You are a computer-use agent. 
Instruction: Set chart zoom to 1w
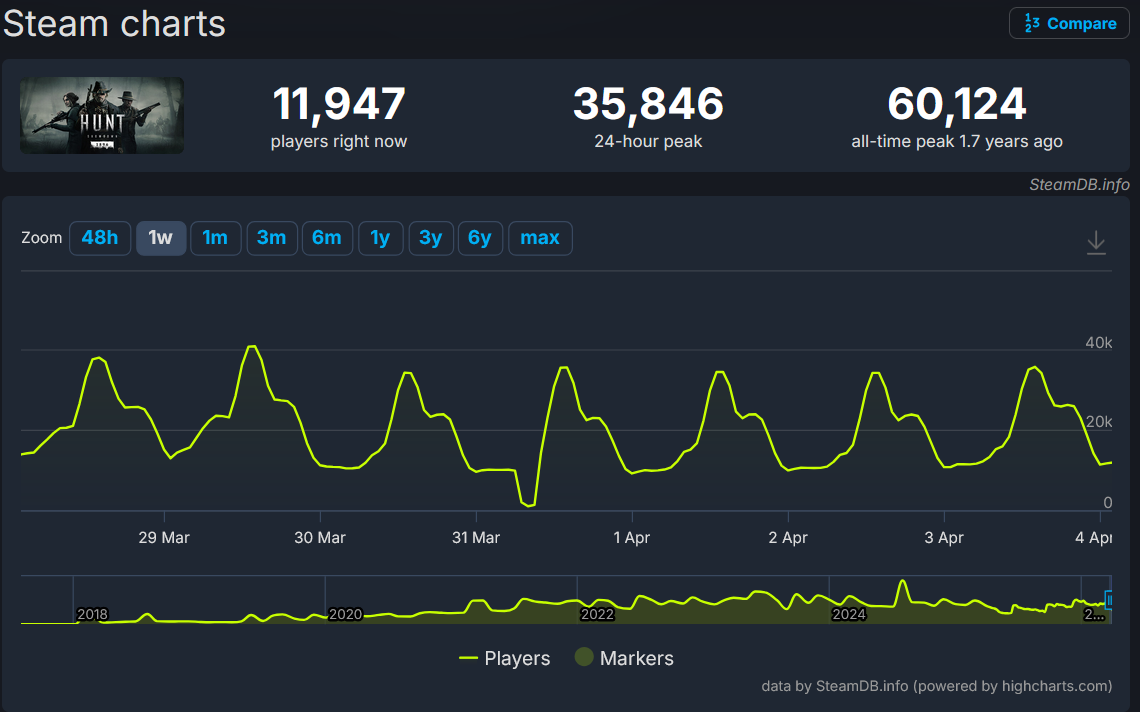tap(161, 238)
